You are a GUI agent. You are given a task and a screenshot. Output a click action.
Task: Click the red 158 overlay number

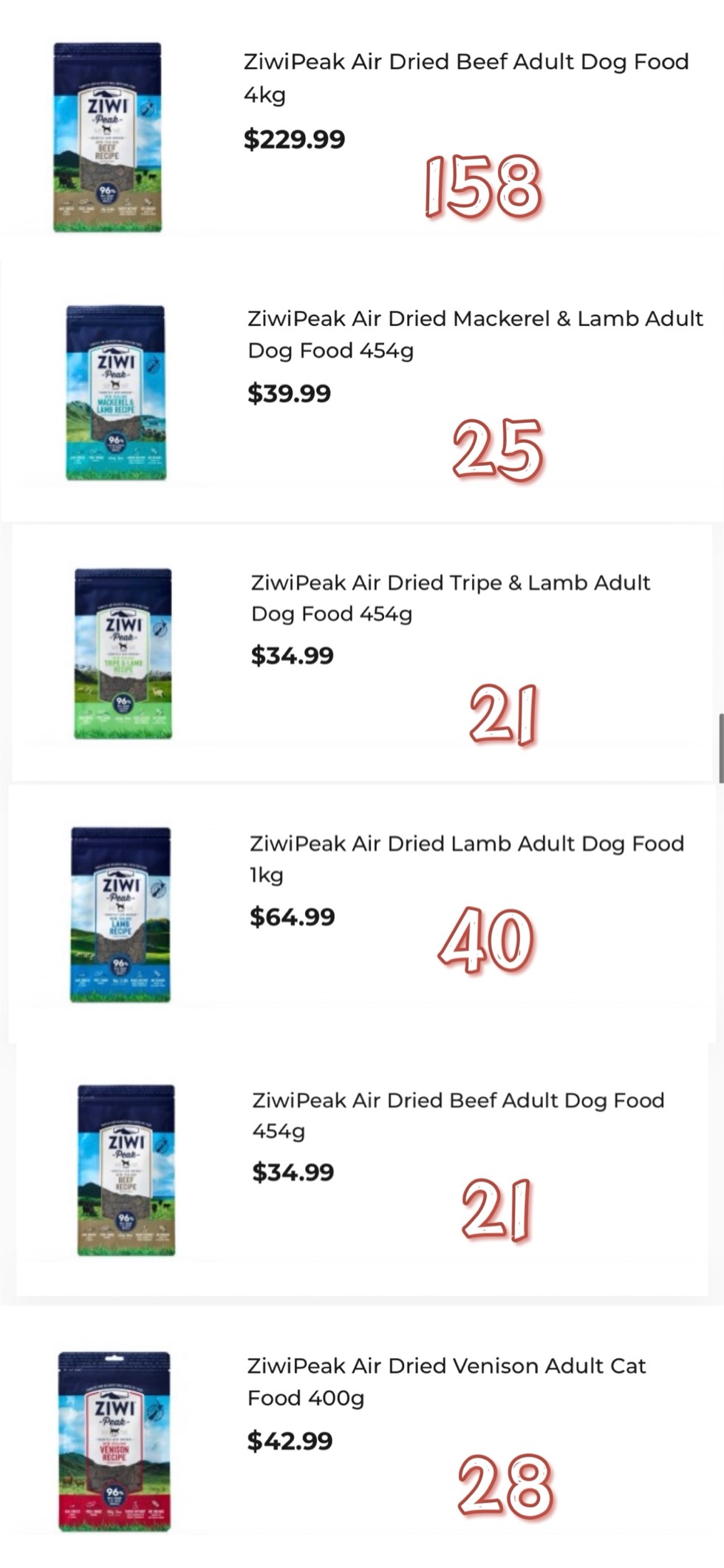click(x=483, y=186)
